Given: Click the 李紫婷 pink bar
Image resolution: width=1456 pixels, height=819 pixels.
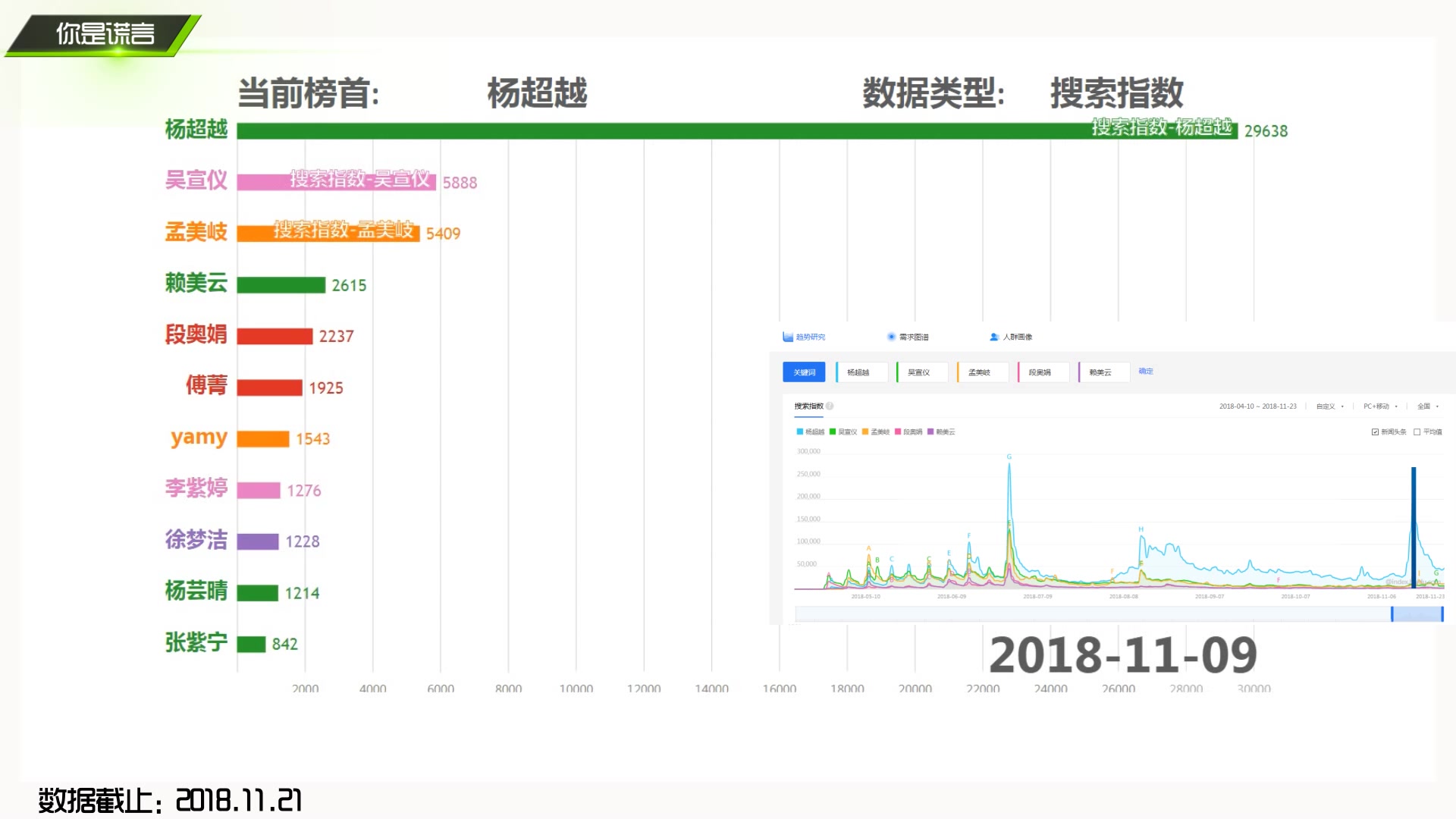Looking at the screenshot, I should point(258,491).
